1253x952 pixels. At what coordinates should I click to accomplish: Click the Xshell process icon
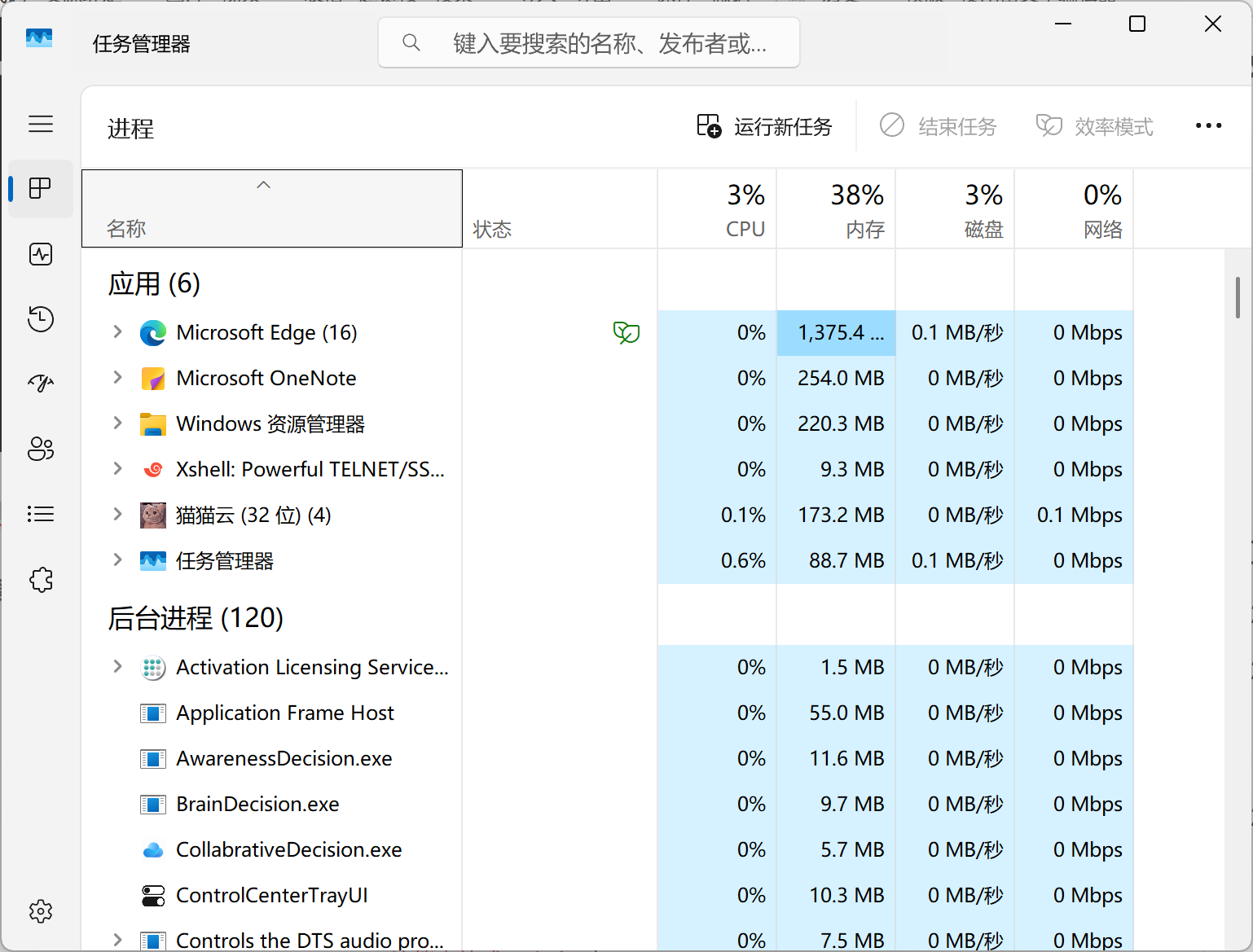tap(153, 470)
